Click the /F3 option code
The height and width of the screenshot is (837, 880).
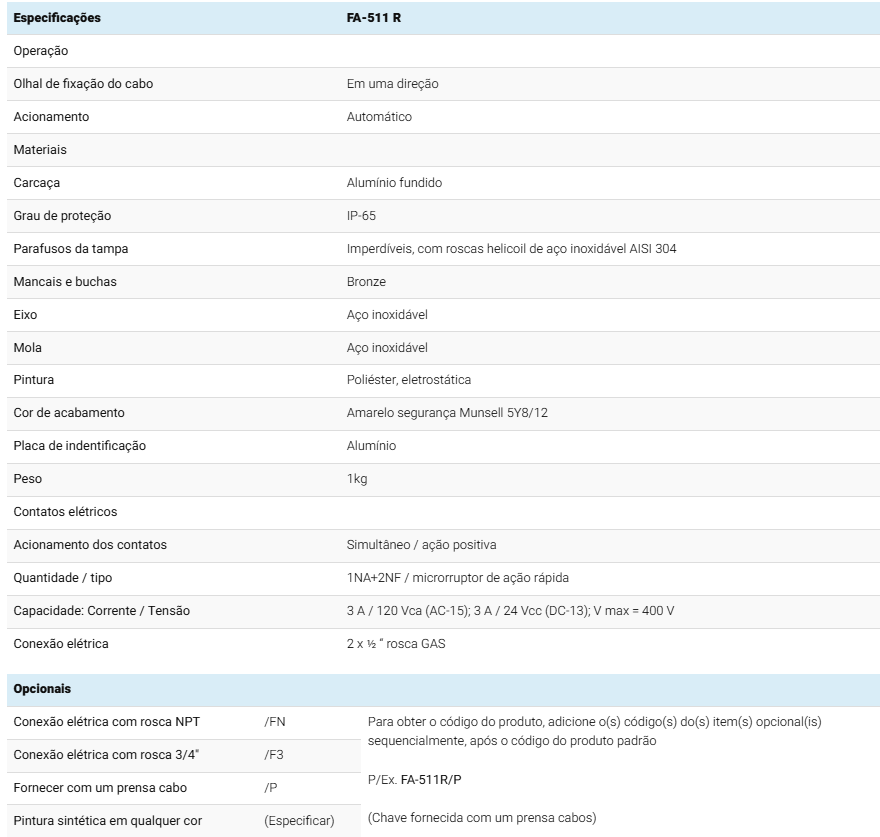tap(275, 755)
